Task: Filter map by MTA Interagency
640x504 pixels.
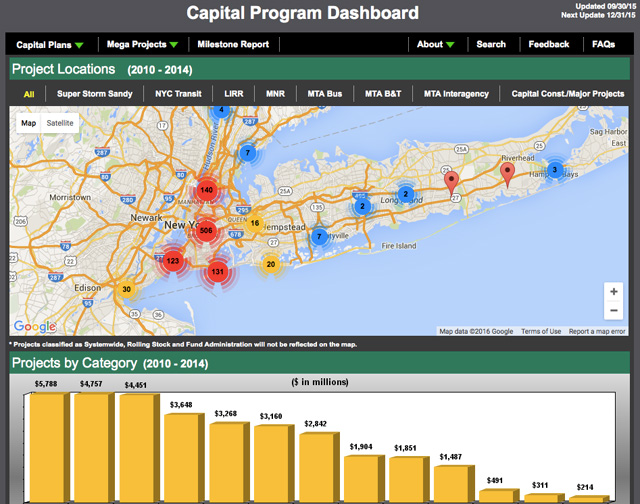Action: tap(456, 94)
